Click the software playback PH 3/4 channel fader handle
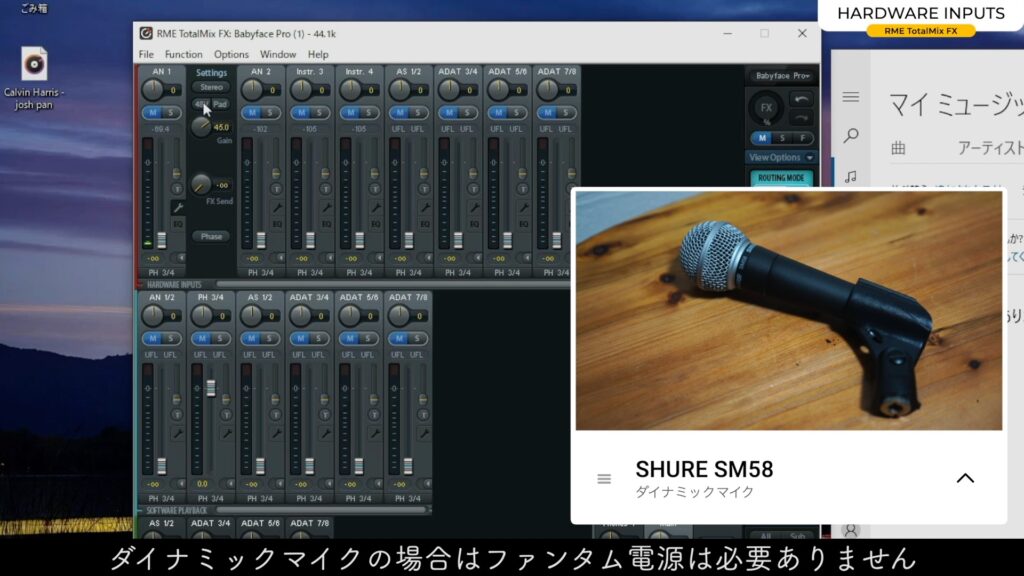 210,388
